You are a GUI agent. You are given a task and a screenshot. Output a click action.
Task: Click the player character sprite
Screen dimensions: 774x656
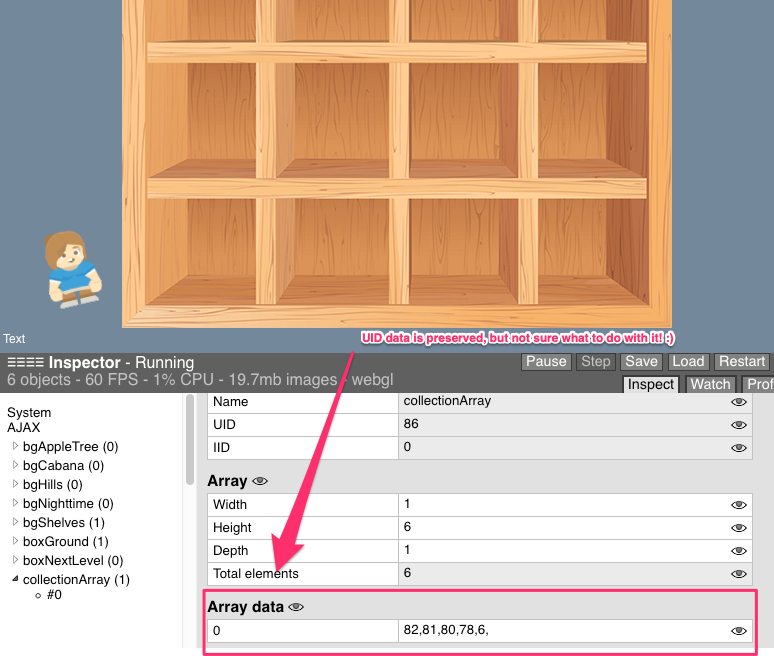click(73, 270)
